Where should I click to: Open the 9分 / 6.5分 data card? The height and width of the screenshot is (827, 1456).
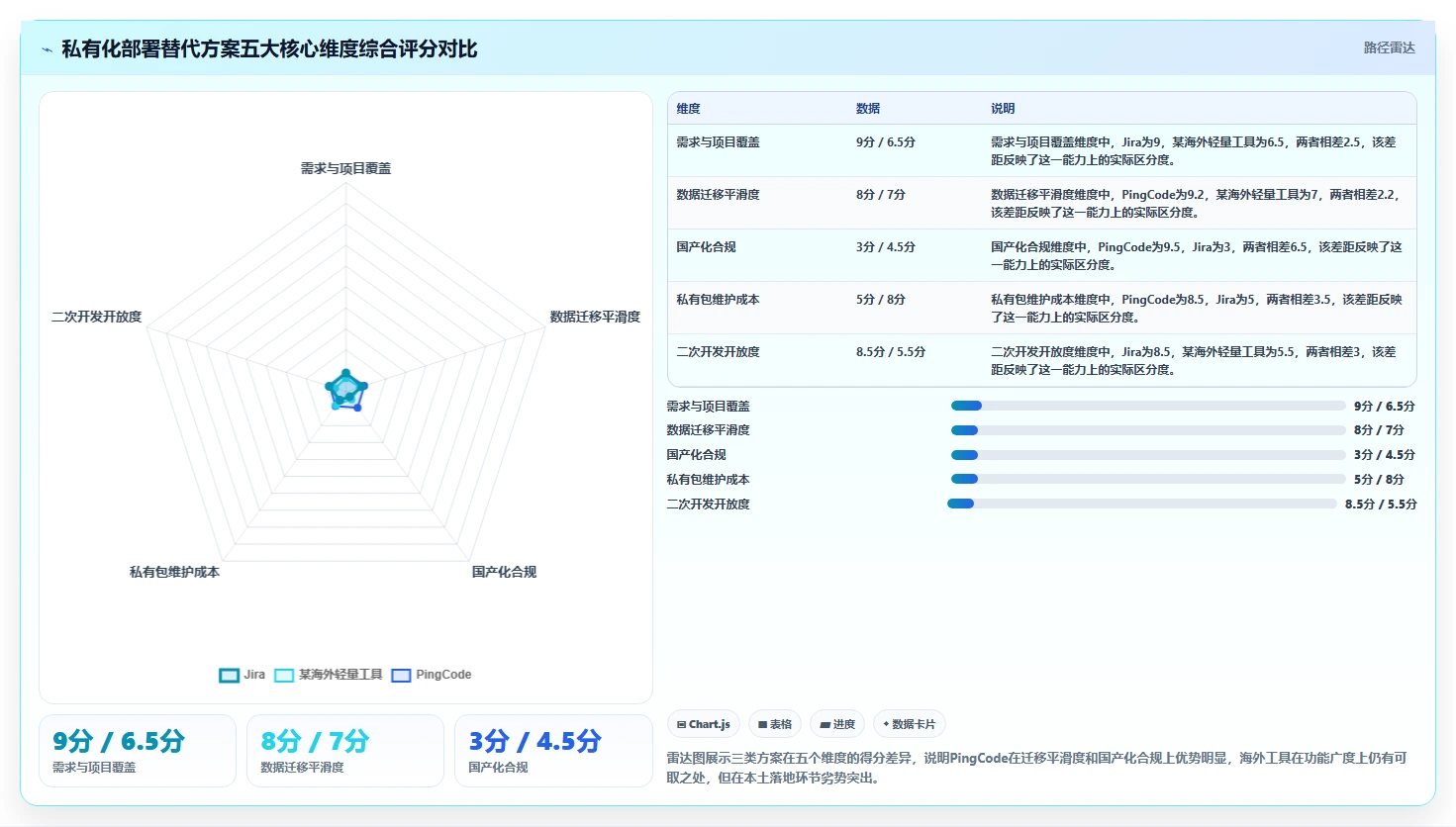[x=138, y=751]
